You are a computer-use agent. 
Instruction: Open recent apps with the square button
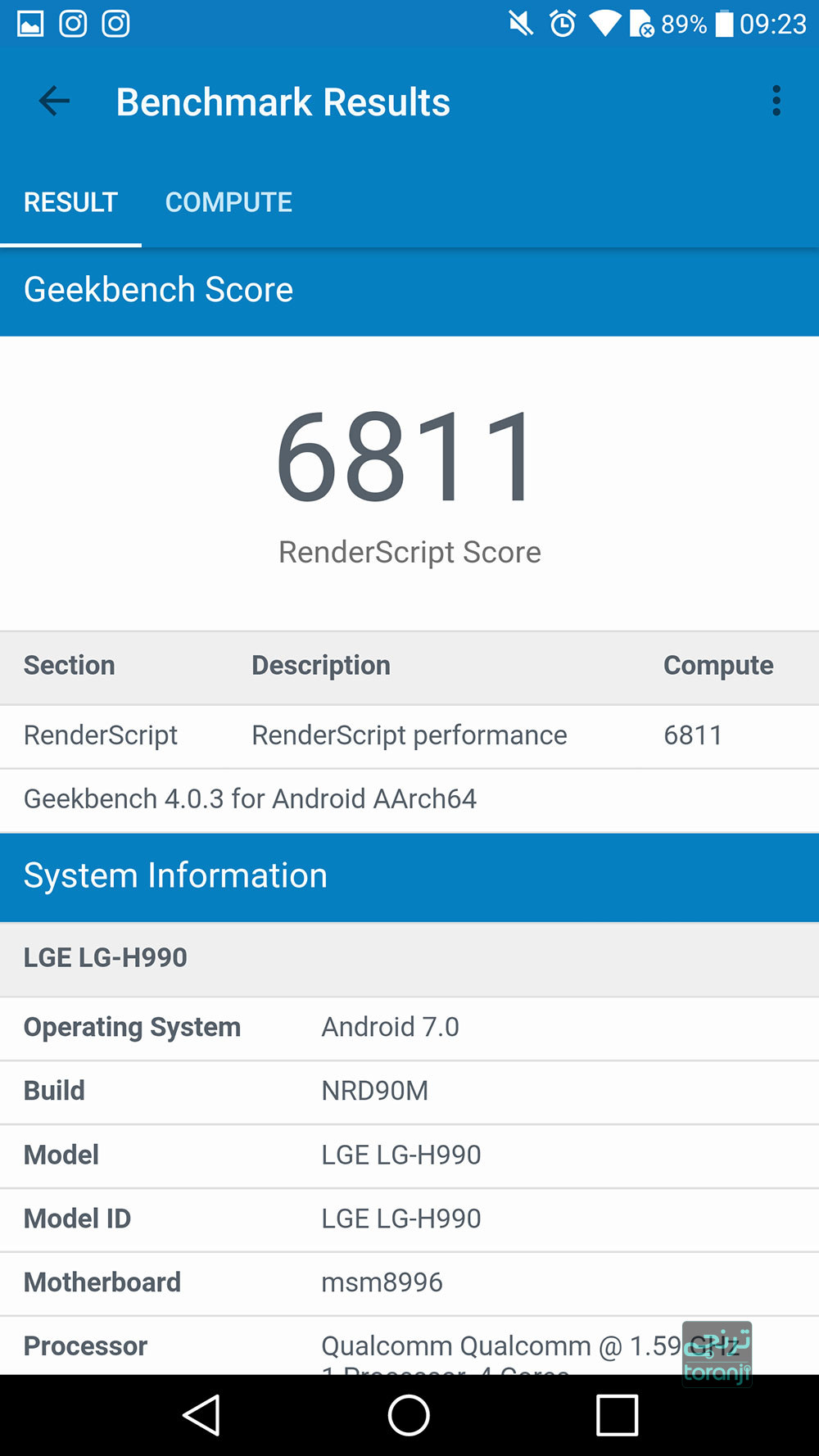(617, 1415)
